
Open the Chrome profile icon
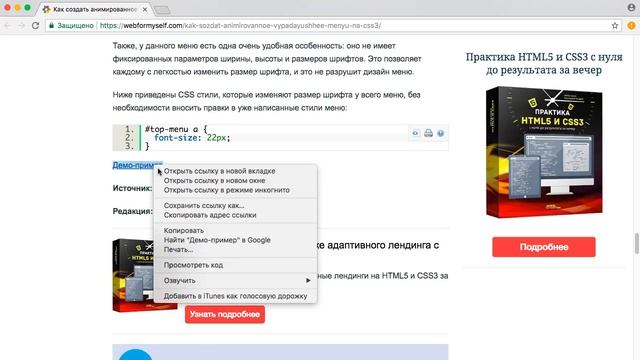click(631, 7)
